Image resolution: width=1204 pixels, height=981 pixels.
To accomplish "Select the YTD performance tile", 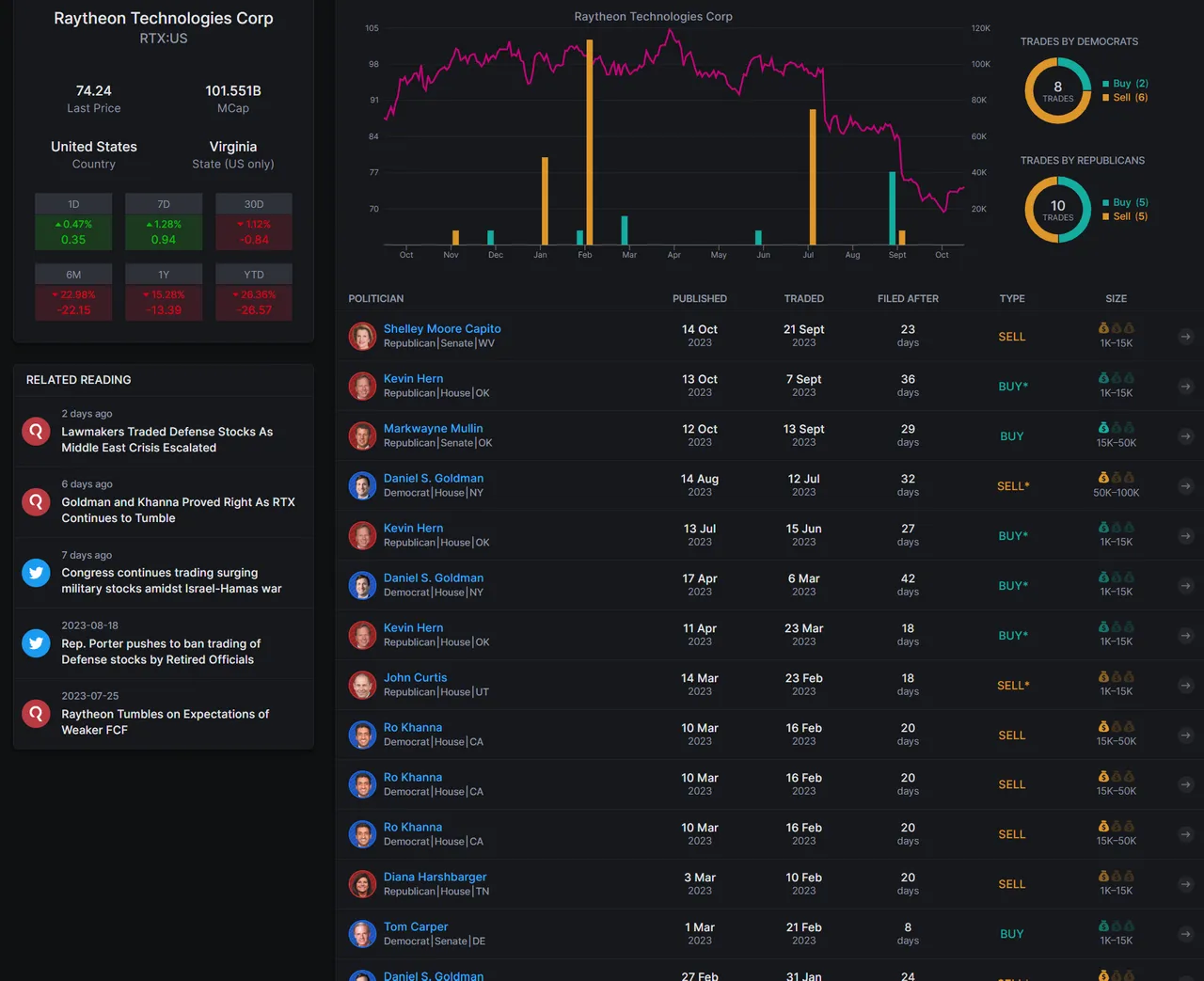I will [x=254, y=293].
